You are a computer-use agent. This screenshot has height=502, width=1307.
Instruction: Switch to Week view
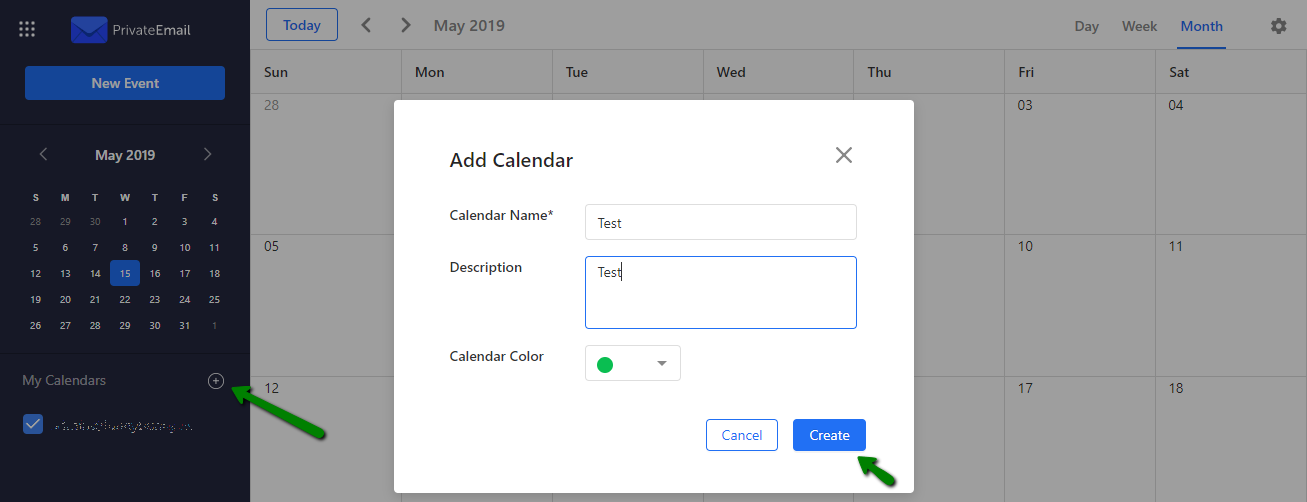(x=1139, y=26)
